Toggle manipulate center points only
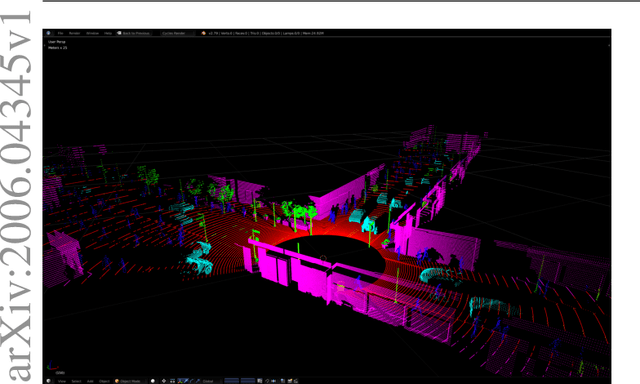 [x=172, y=381]
